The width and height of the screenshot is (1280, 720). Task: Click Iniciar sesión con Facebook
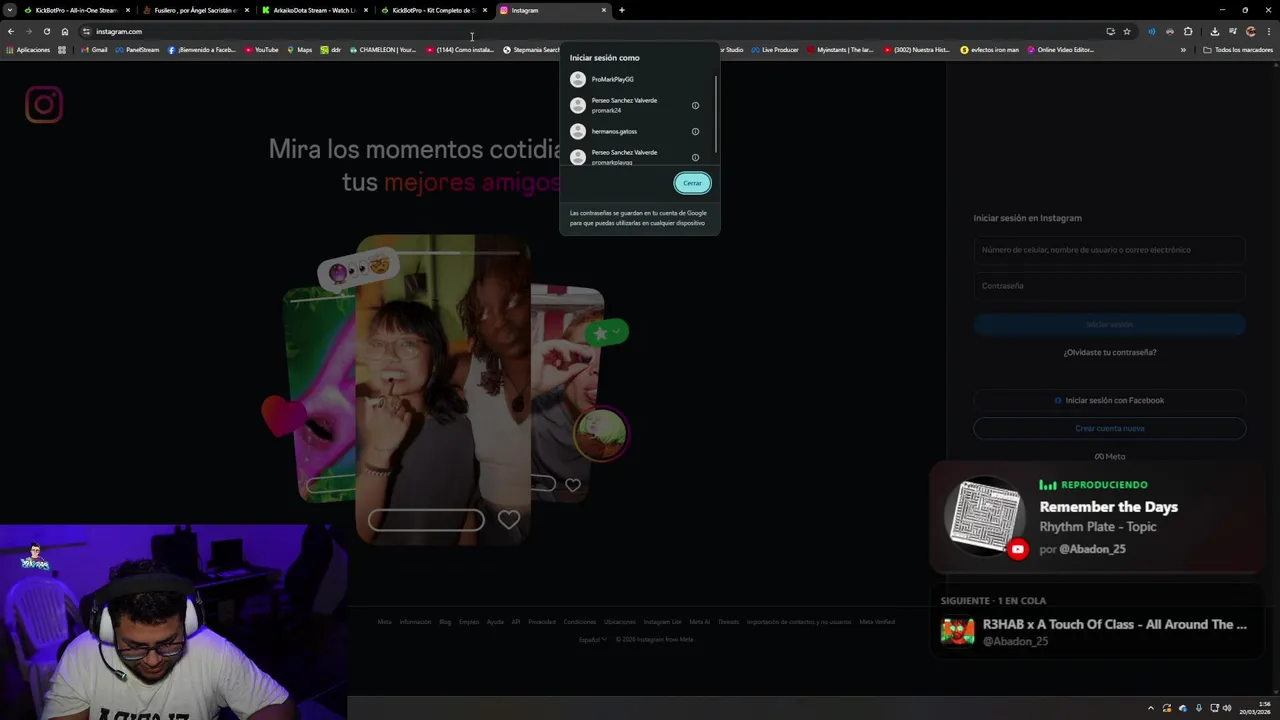pos(1110,400)
